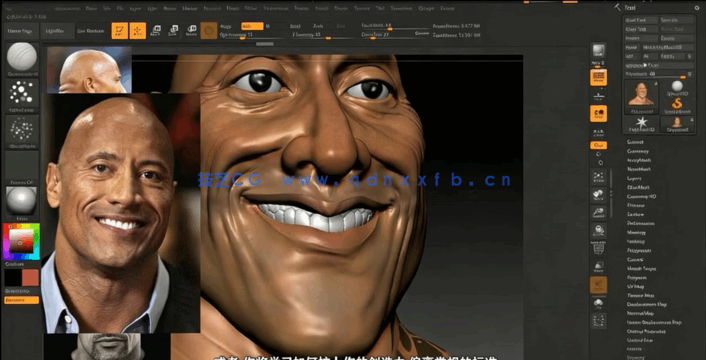Toggle the Zsub button

(318, 26)
